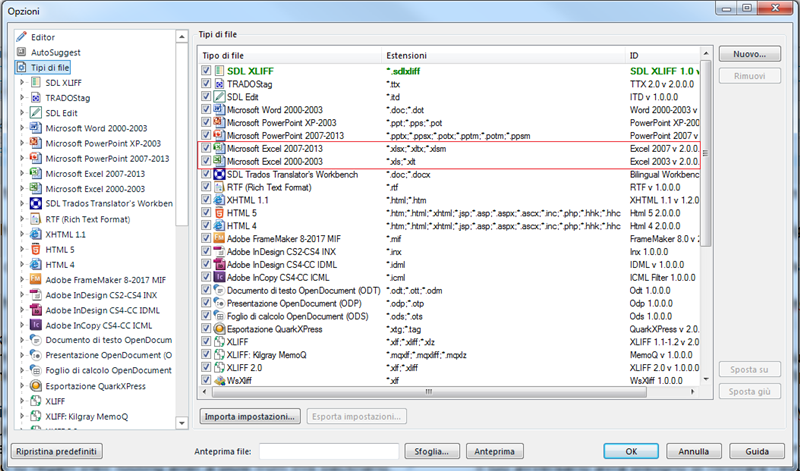This screenshot has height=471, width=800.
Task: Click XLIFF: Kilgray MemoQ list icon
Action: 219,355
